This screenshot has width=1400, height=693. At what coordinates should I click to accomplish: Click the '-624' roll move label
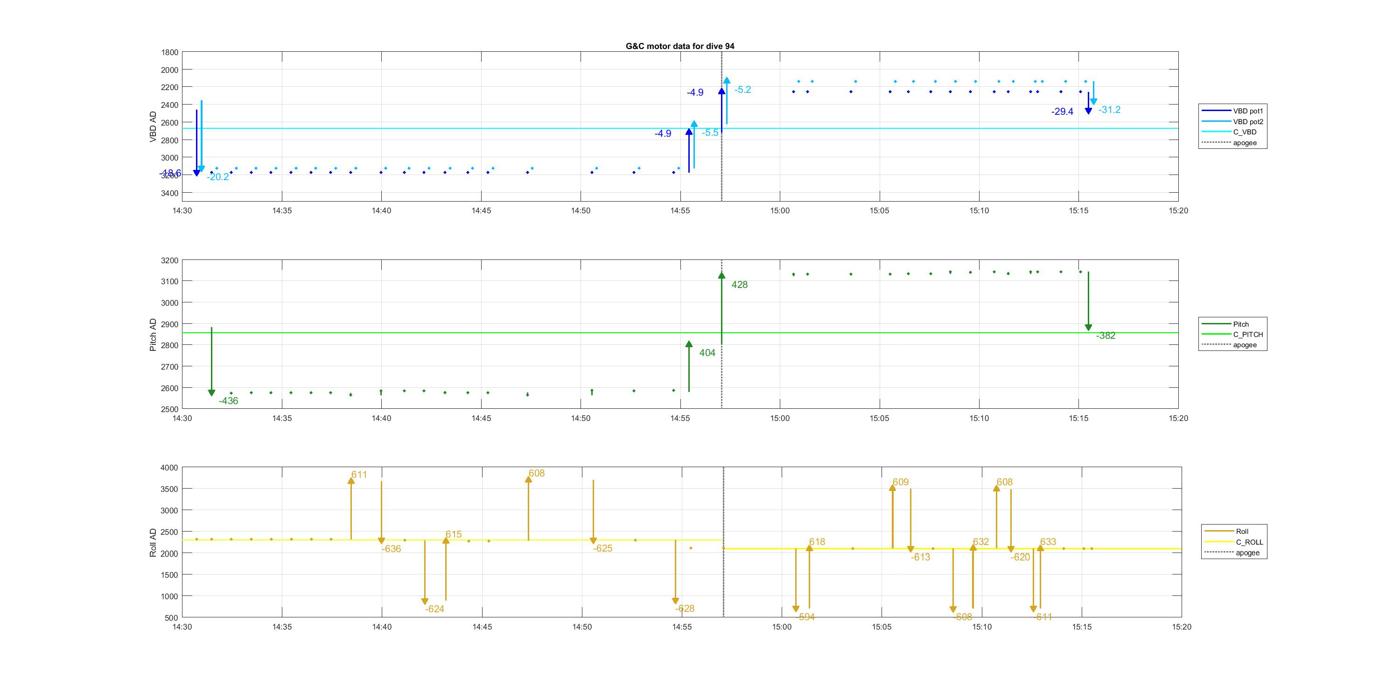pos(435,609)
